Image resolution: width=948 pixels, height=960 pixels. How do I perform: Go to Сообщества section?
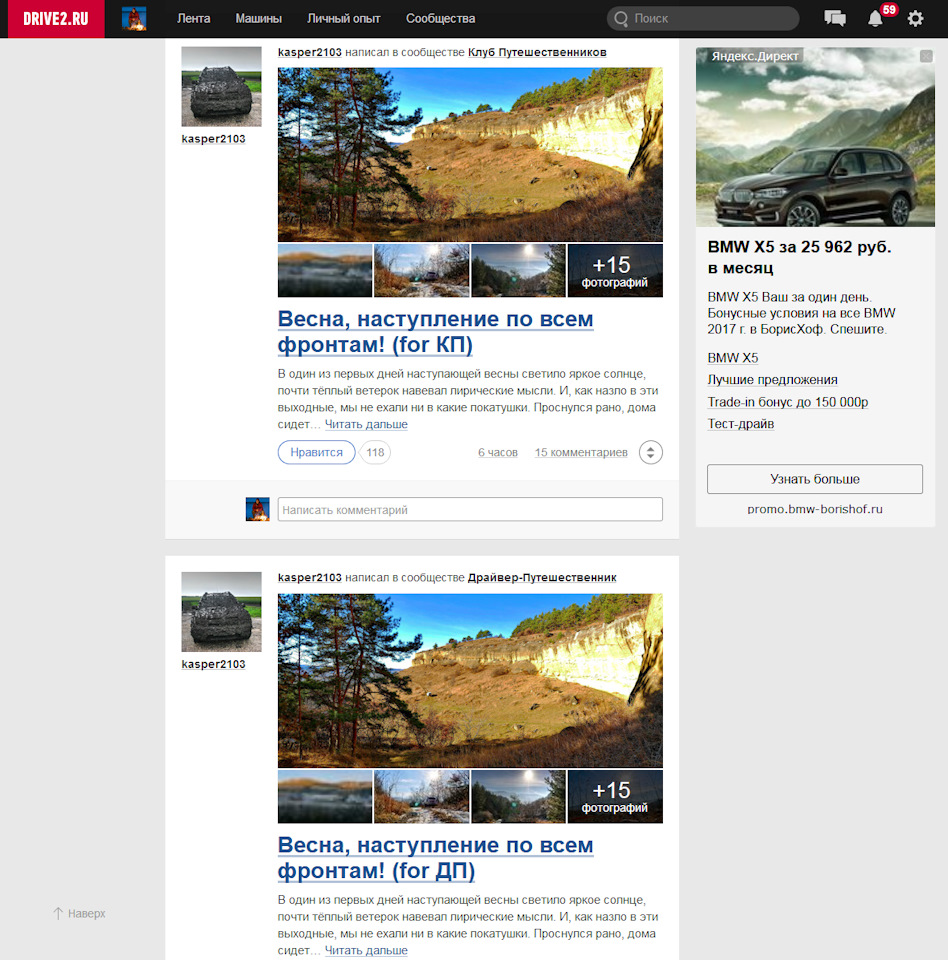[x=440, y=18]
